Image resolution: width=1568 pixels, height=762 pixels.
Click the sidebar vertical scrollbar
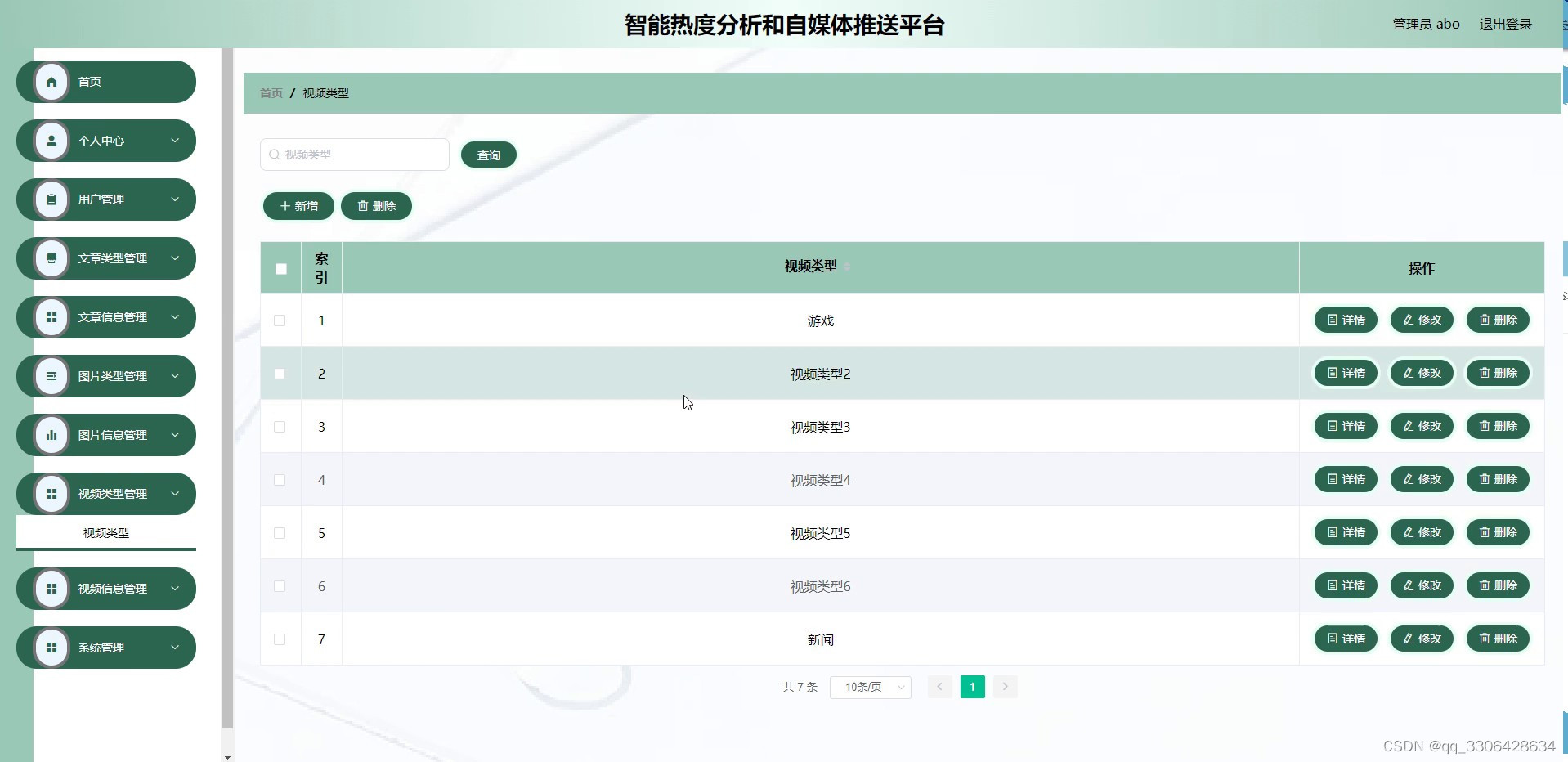coord(227,388)
